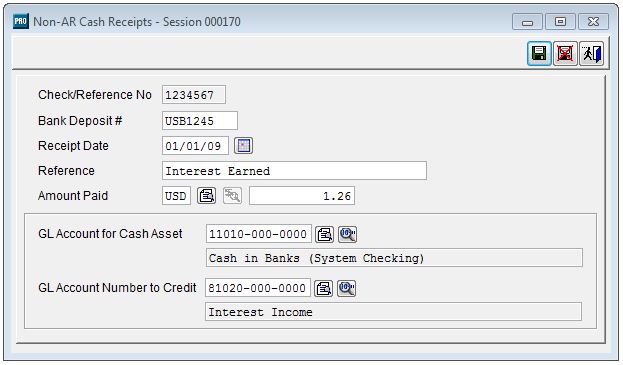Image resolution: width=623 pixels, height=365 pixels.
Task: Open lookup list for GL Account Number to Credit
Action: tap(323, 288)
